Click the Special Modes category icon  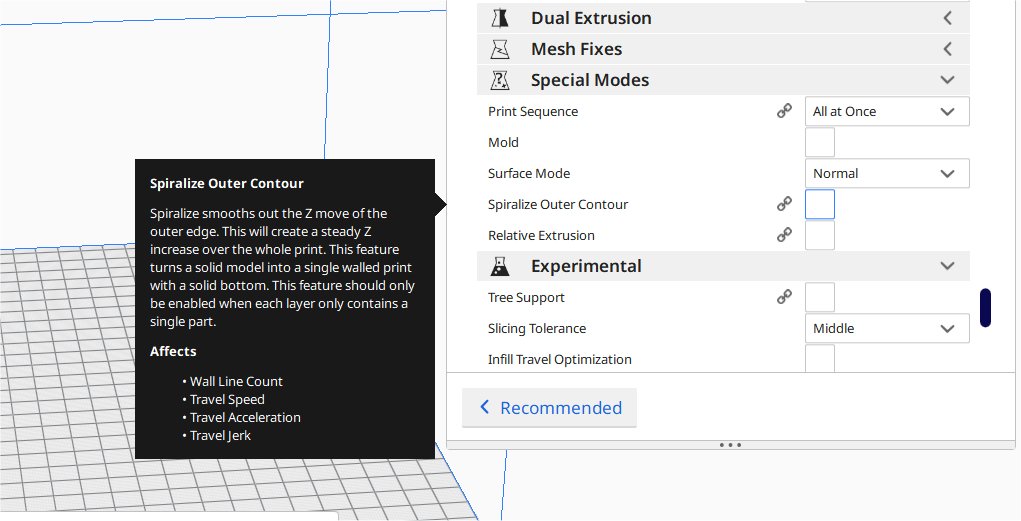point(500,80)
